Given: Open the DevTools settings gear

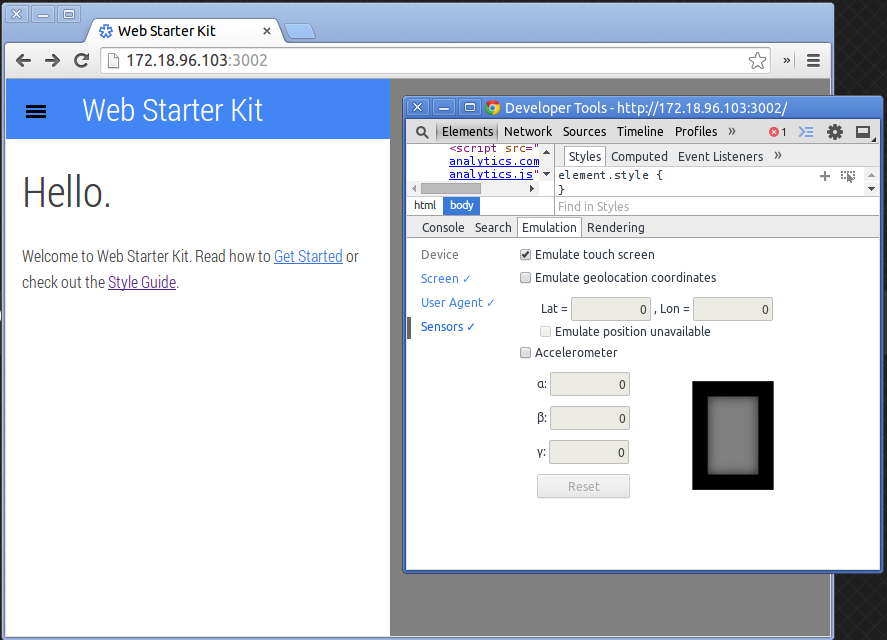Looking at the screenshot, I should pos(835,132).
